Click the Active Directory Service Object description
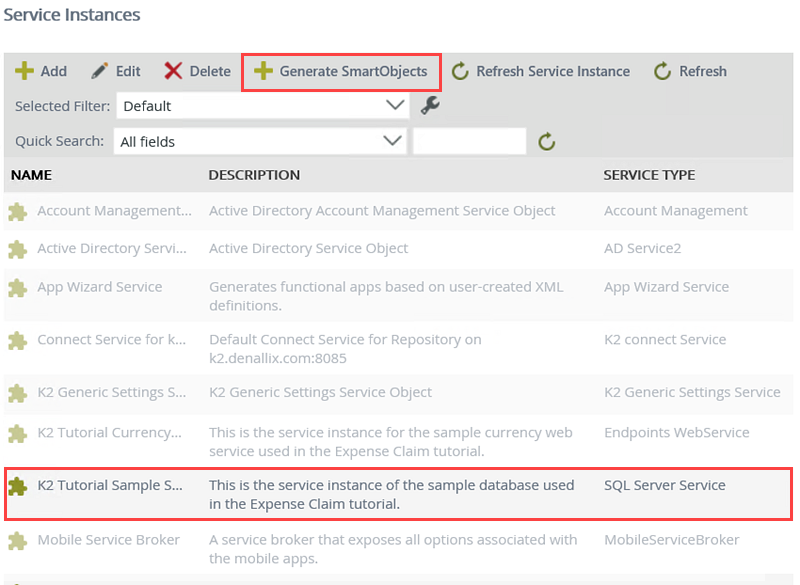The width and height of the screenshot is (800, 585). click(x=308, y=248)
